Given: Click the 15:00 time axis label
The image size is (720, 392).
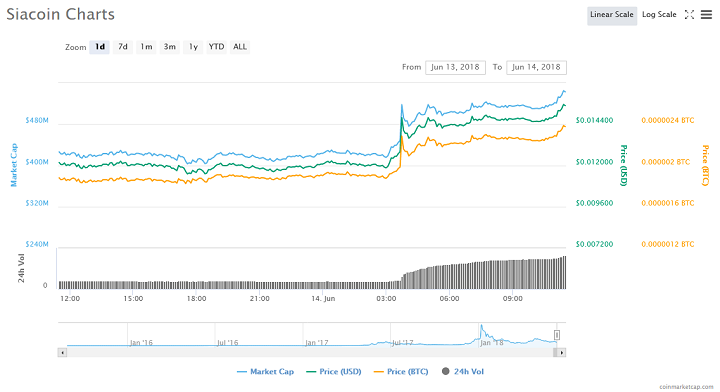Looking at the screenshot, I should pos(133,298).
